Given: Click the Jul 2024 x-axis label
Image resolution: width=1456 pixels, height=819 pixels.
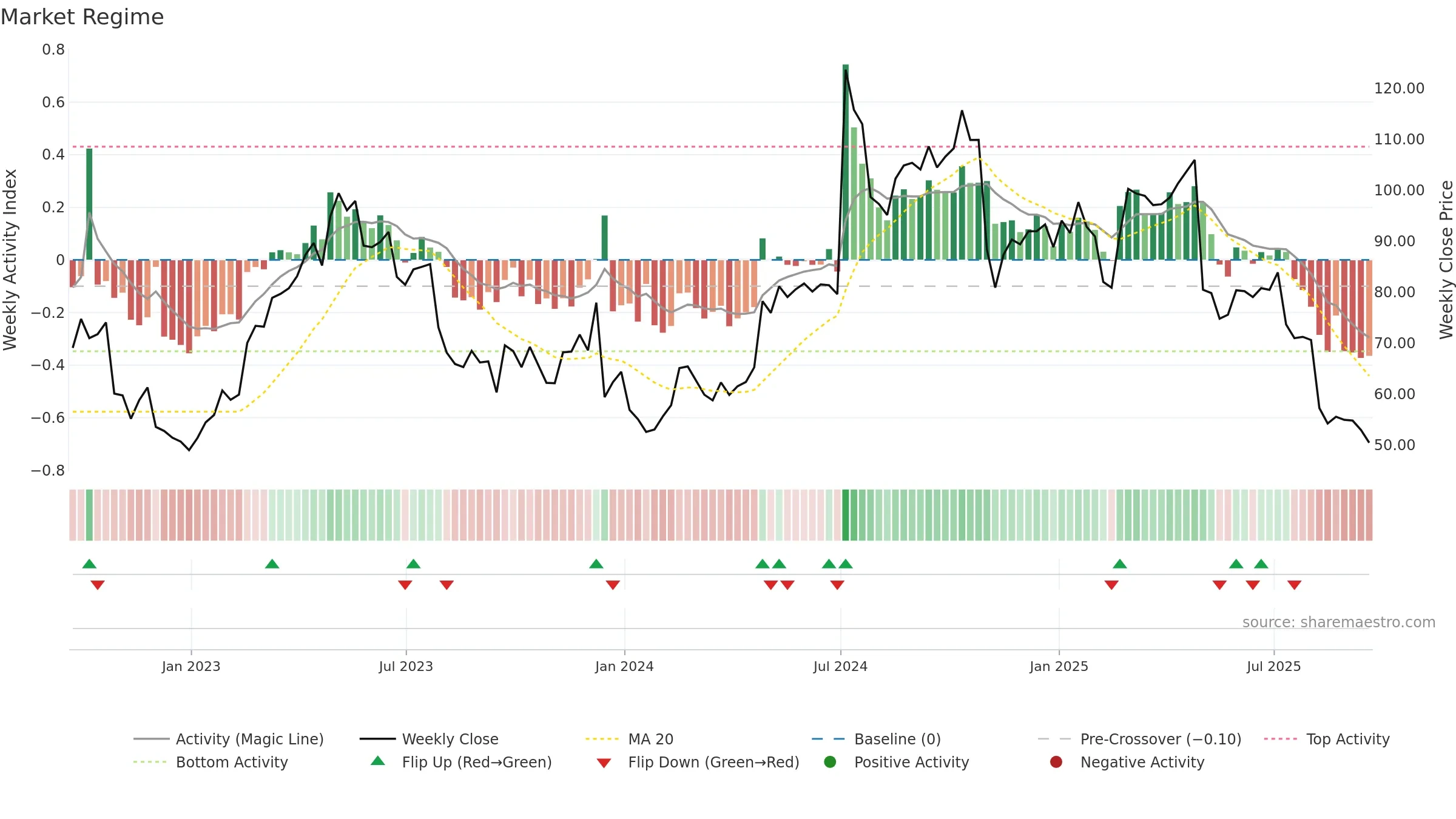Looking at the screenshot, I should tap(840, 667).
